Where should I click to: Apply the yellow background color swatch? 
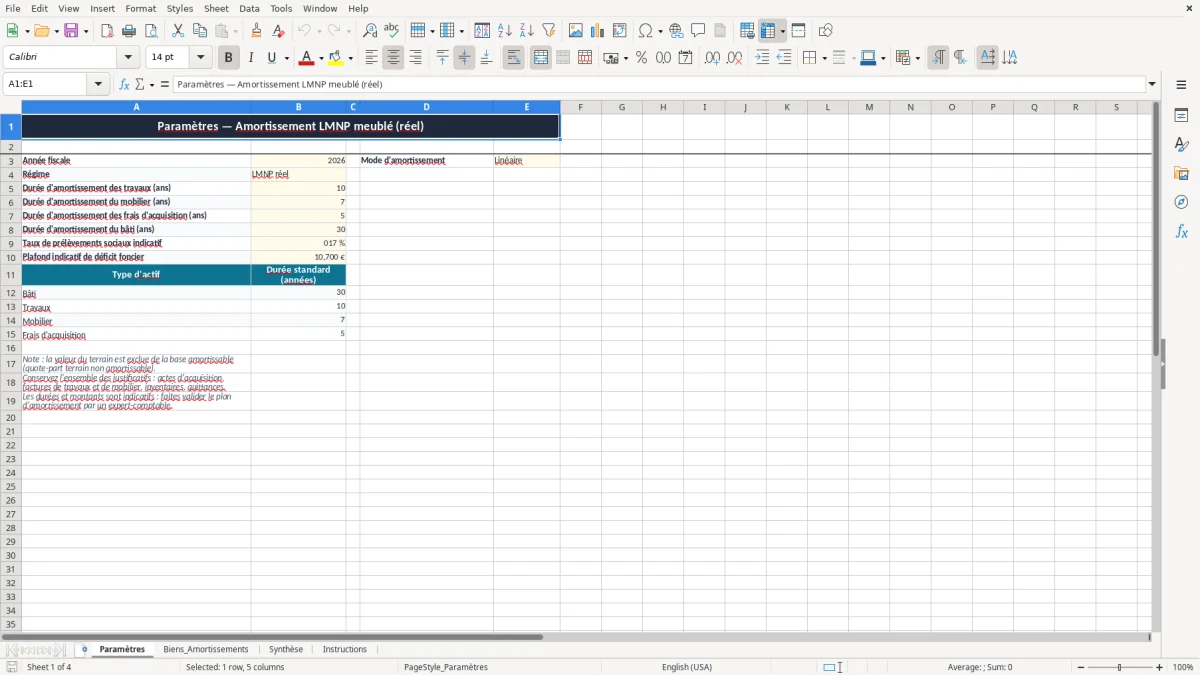click(x=336, y=58)
